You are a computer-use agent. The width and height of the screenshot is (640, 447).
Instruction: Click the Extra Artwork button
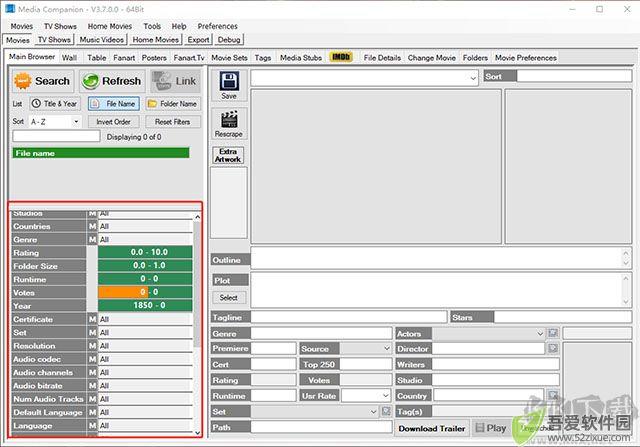pos(228,156)
